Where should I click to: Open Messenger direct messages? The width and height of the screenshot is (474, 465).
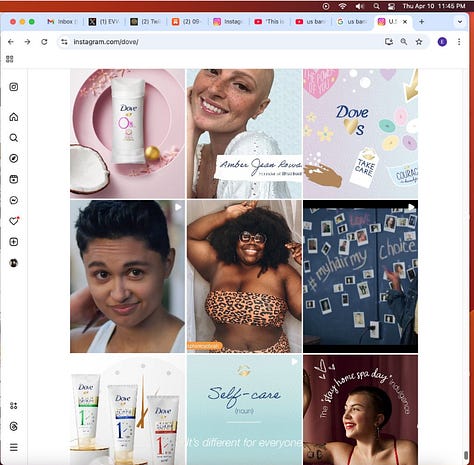pyautogui.click(x=14, y=200)
